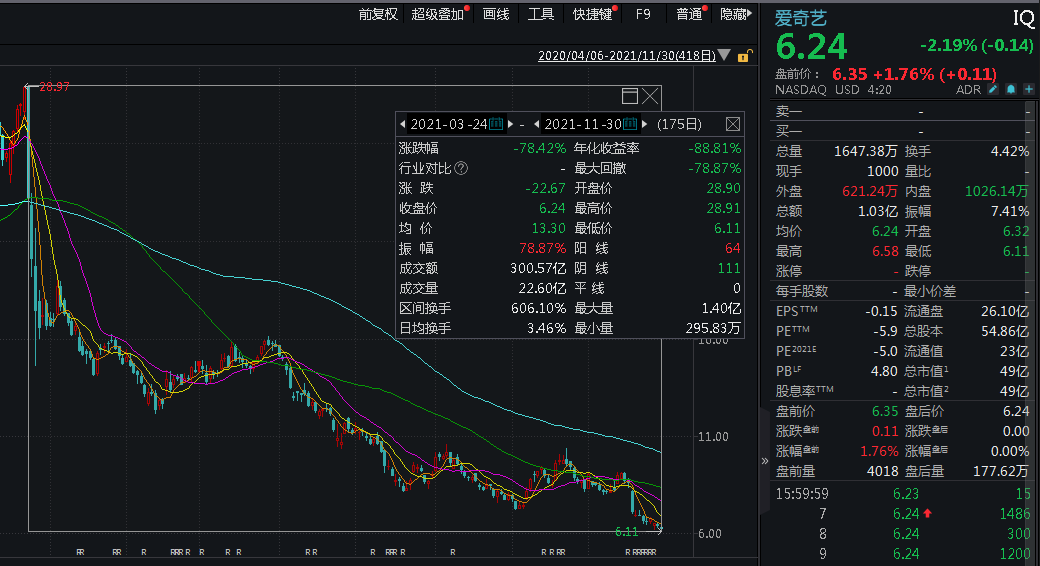Open calendar picker for start date 2021-03-24
Image resolution: width=1040 pixels, height=566 pixels.
coord(496,124)
